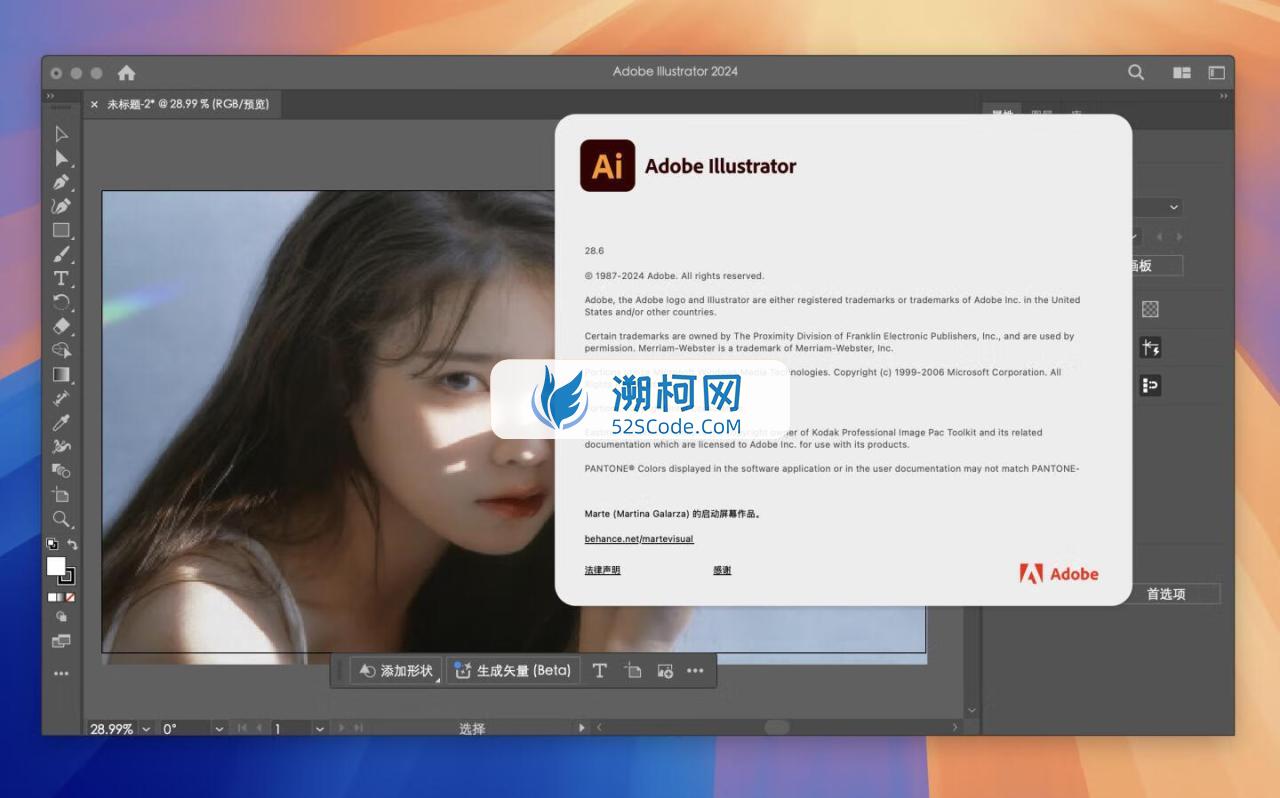The image size is (1280, 798).
Task: Expand status bar 选择 arrow menu
Action: coord(582,728)
